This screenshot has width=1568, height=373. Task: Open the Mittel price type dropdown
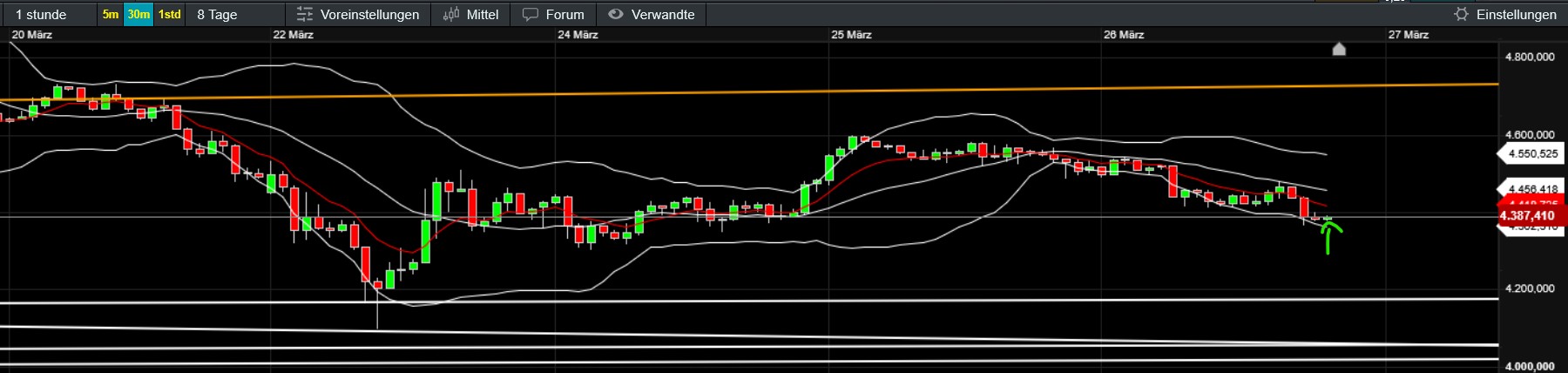(482, 14)
